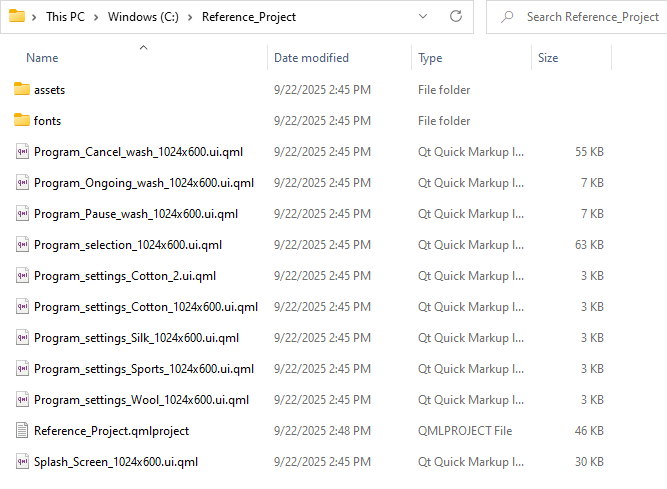Open the address bar history dropdown
Image resolution: width=667 pixels, height=489 pixels.
tap(423, 17)
